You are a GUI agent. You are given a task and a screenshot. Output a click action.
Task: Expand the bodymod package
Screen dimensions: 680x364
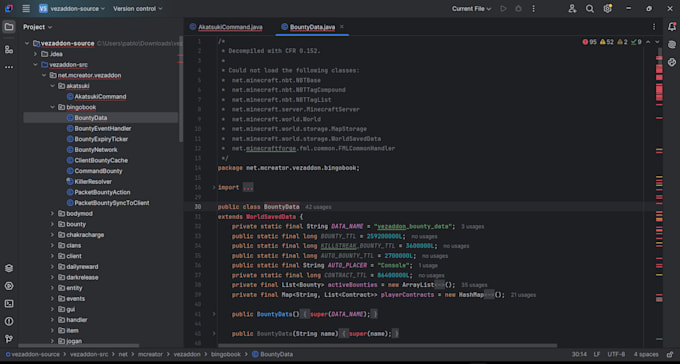pyautogui.click(x=52, y=213)
